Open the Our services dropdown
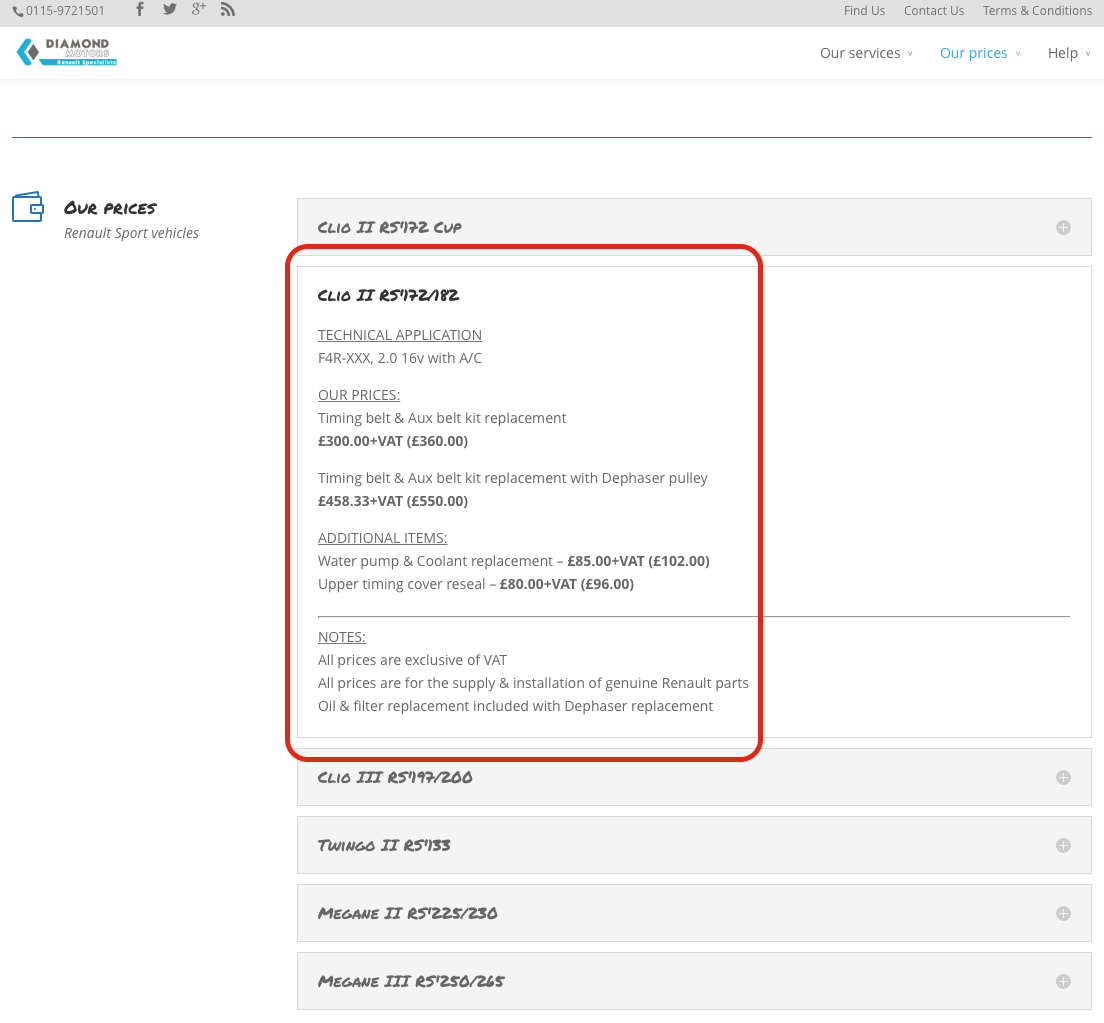1104x1023 pixels. [x=860, y=53]
